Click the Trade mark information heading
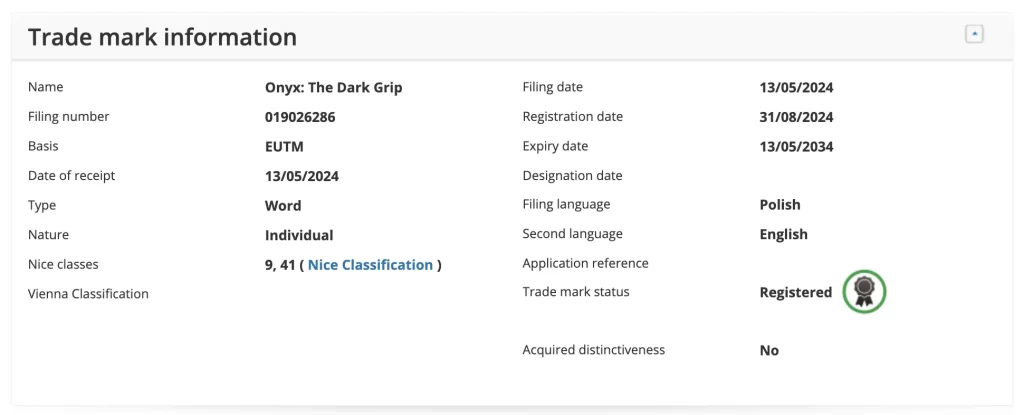Viewport: 1024px width, 415px height. (163, 37)
